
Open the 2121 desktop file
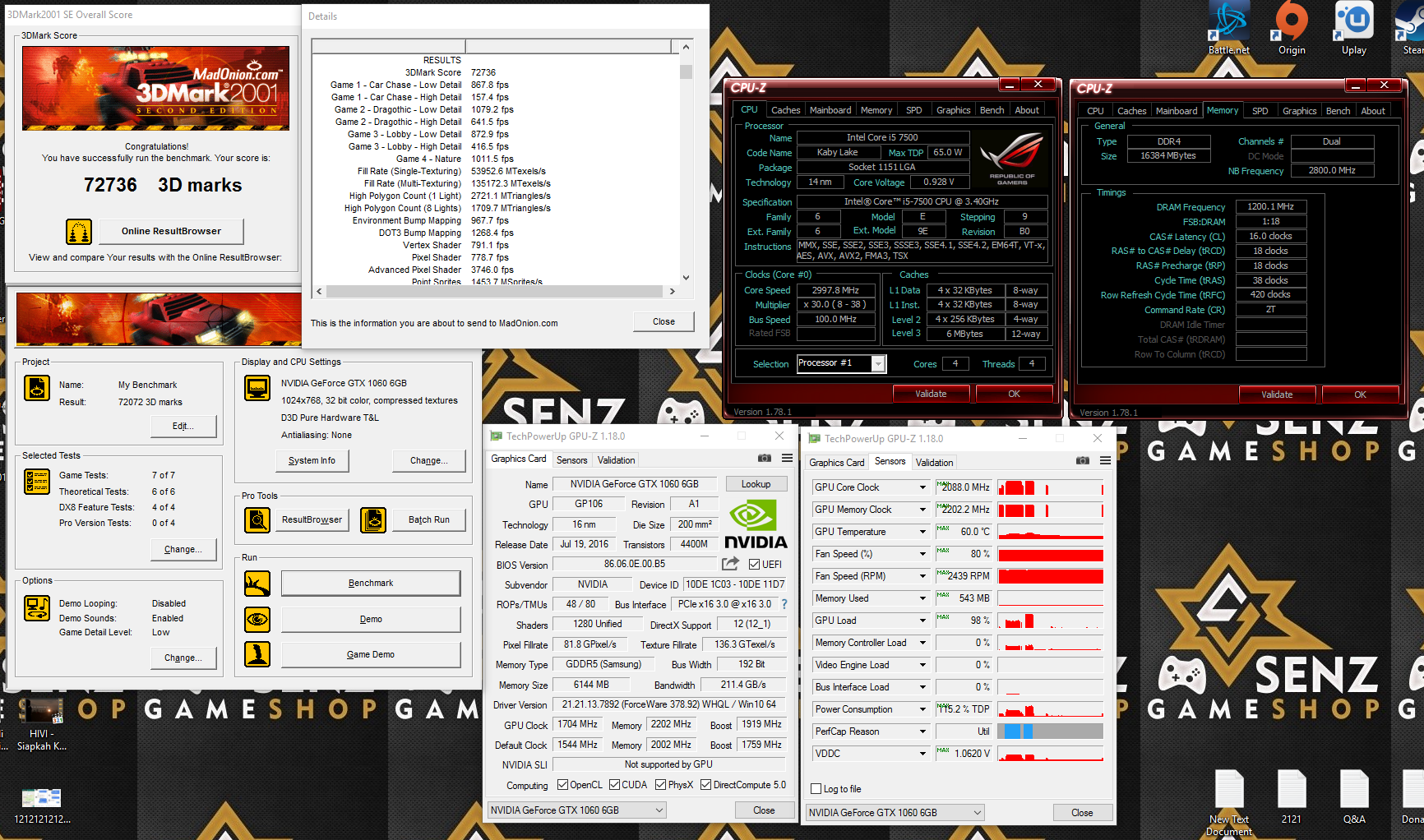pos(1292,797)
